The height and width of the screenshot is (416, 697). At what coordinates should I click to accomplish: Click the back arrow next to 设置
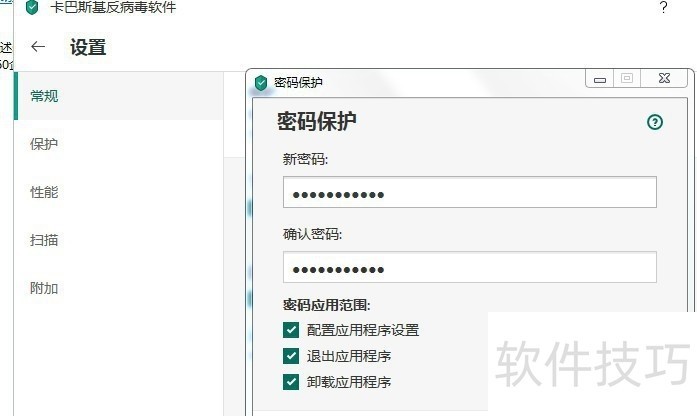pyautogui.click(x=38, y=46)
